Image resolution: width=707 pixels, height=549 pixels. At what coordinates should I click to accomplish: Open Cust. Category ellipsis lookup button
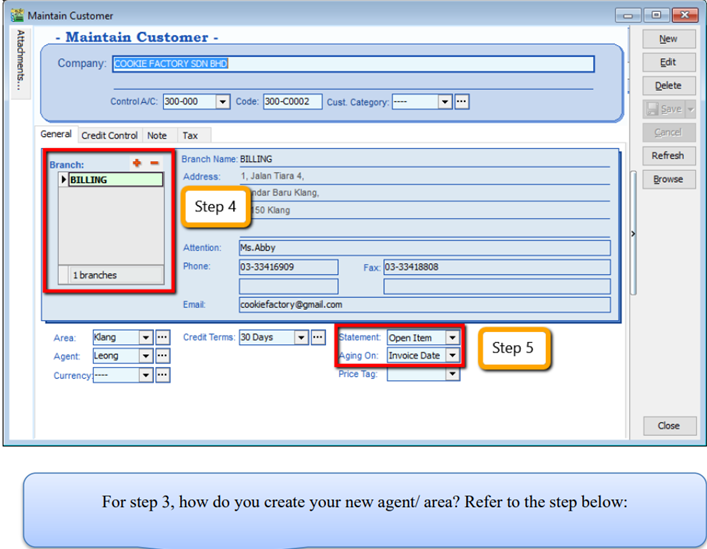click(461, 102)
